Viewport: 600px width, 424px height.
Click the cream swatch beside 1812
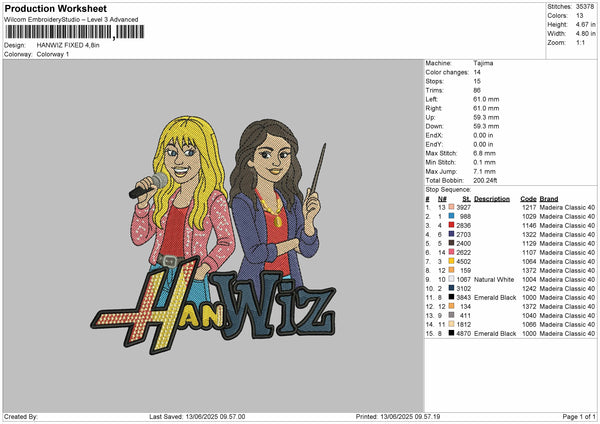(451, 324)
